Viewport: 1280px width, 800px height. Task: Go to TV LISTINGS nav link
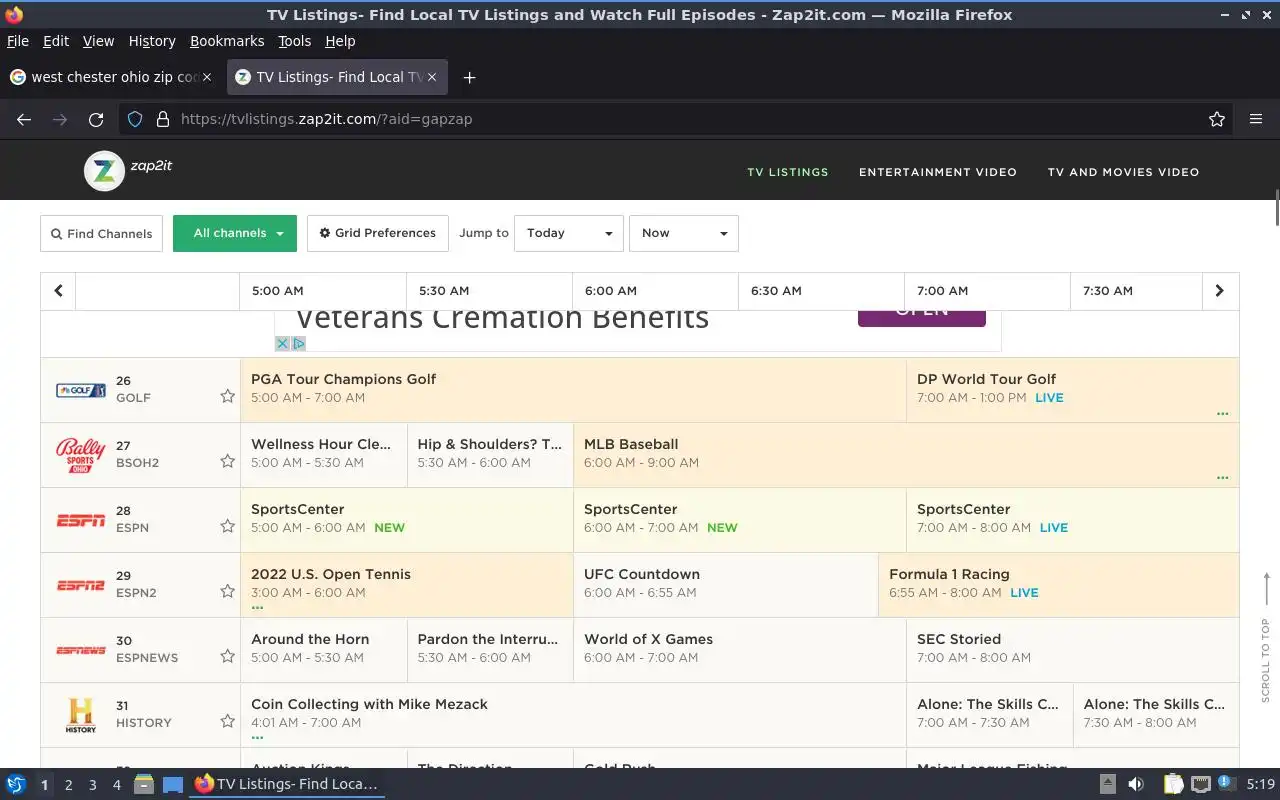[x=788, y=172]
